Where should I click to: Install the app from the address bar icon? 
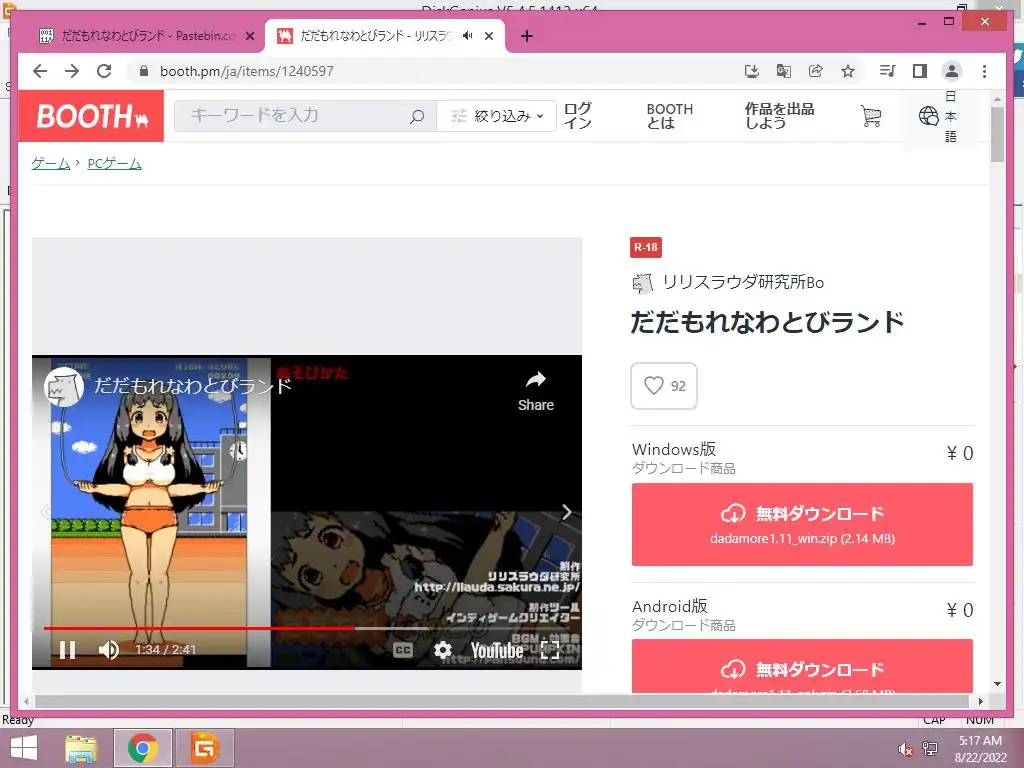[752, 71]
